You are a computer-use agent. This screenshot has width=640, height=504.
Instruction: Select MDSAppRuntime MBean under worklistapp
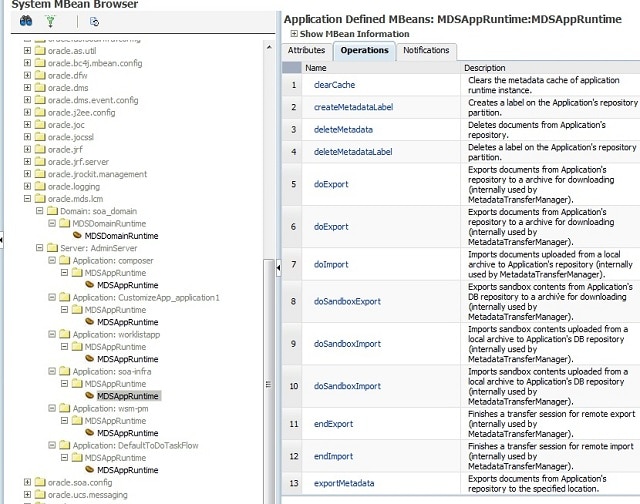click(x=127, y=359)
